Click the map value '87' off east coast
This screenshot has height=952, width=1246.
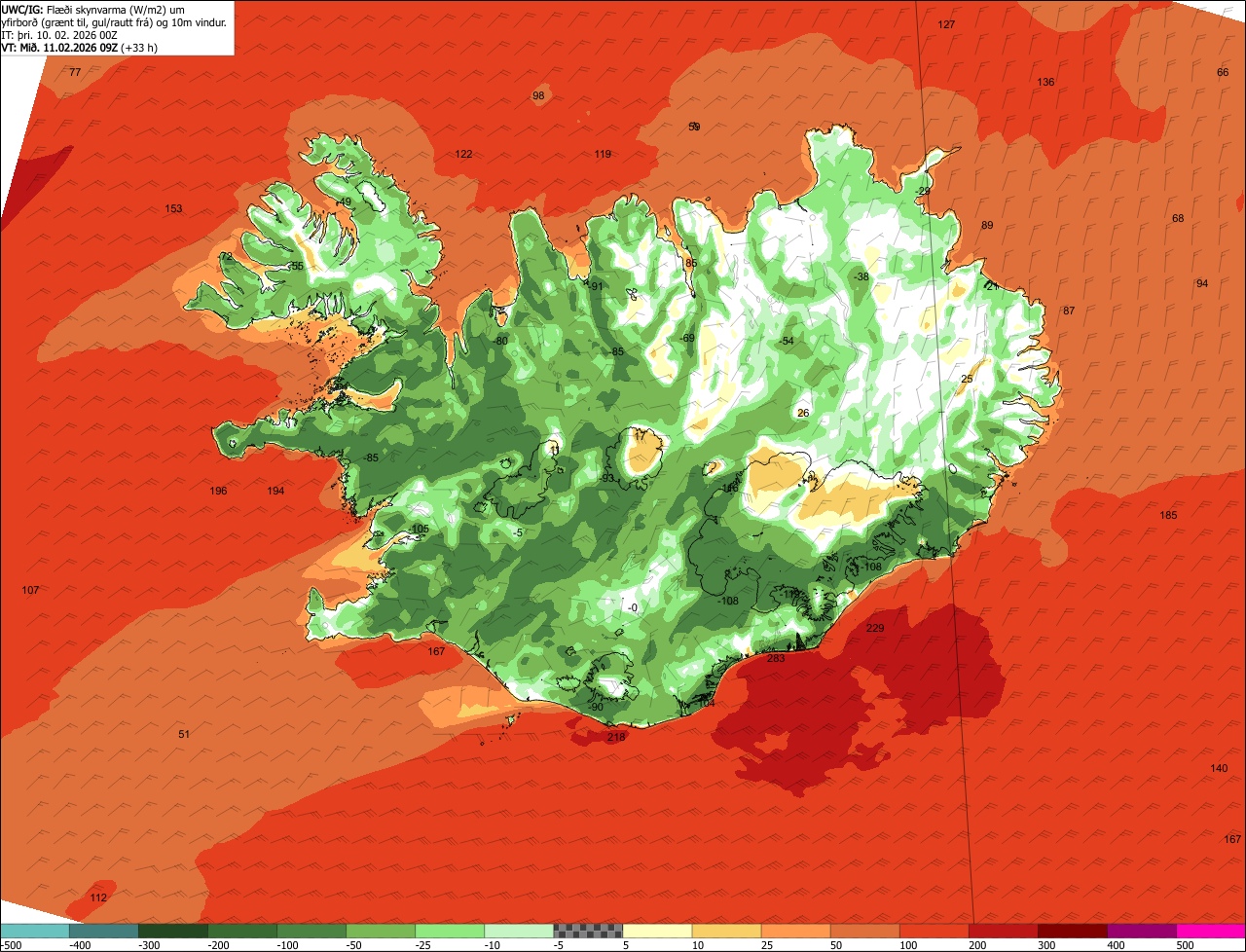click(1069, 311)
